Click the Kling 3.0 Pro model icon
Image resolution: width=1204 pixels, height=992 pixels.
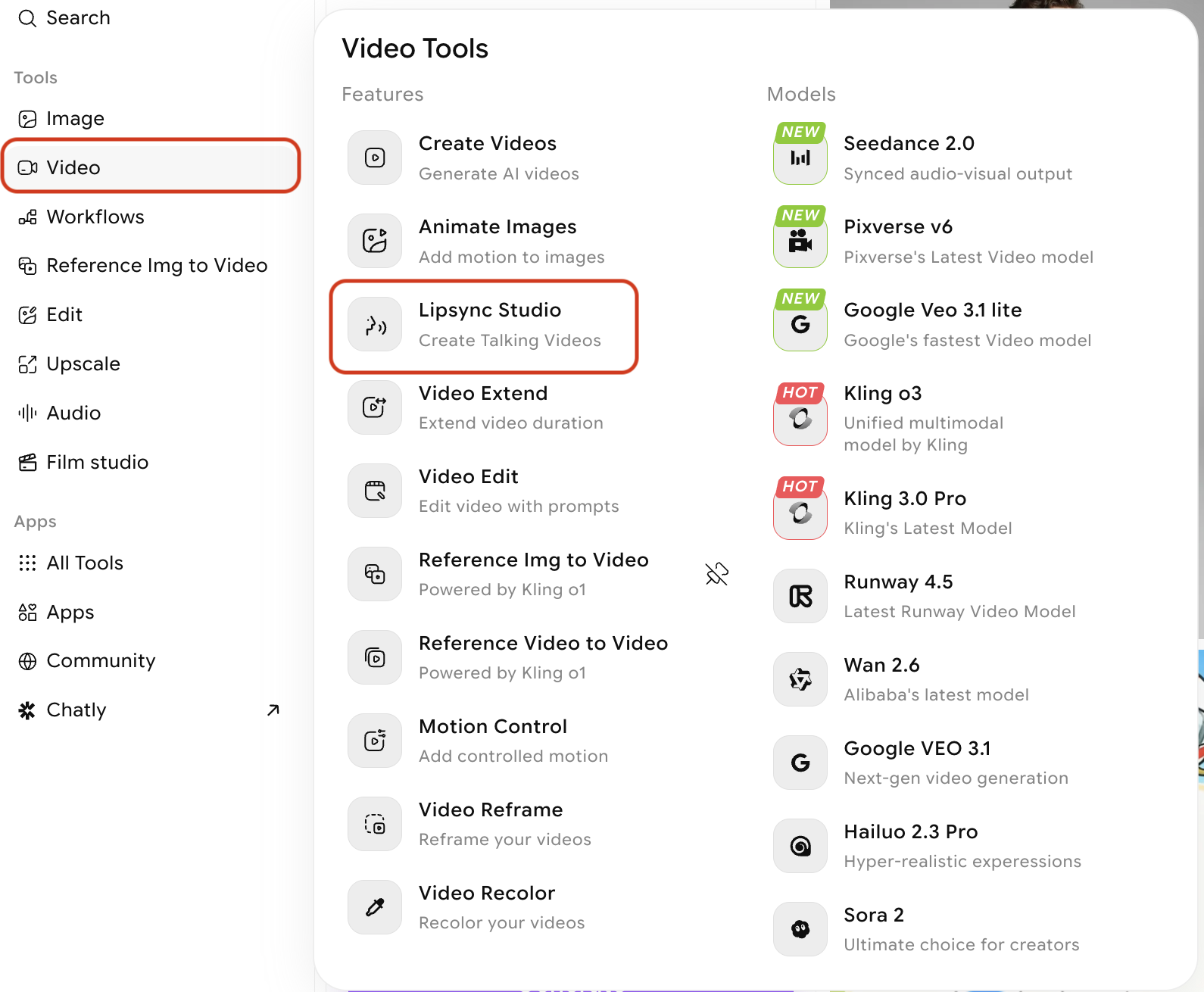800,513
